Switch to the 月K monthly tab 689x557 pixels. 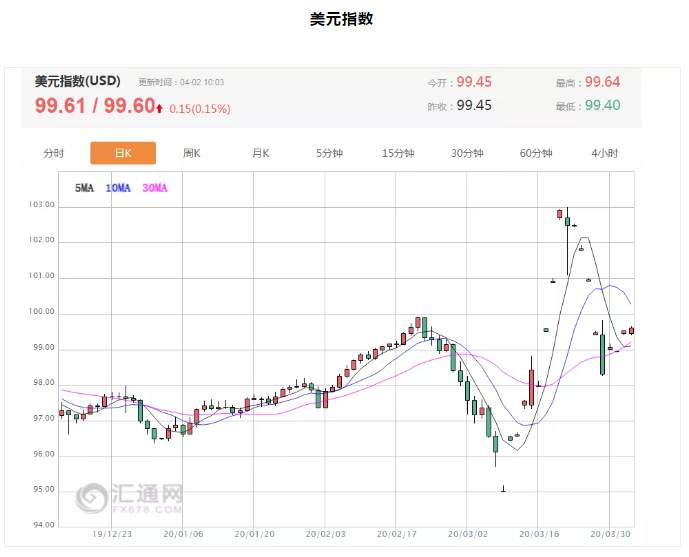[x=261, y=153]
